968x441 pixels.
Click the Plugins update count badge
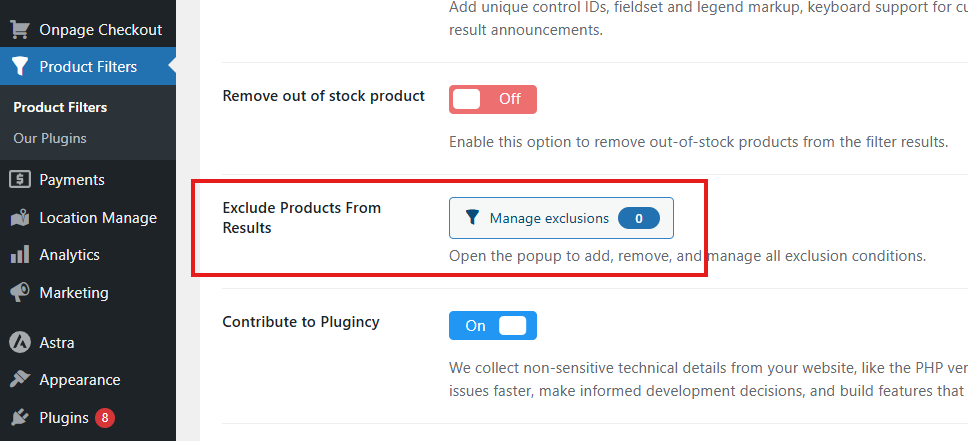pos(105,417)
